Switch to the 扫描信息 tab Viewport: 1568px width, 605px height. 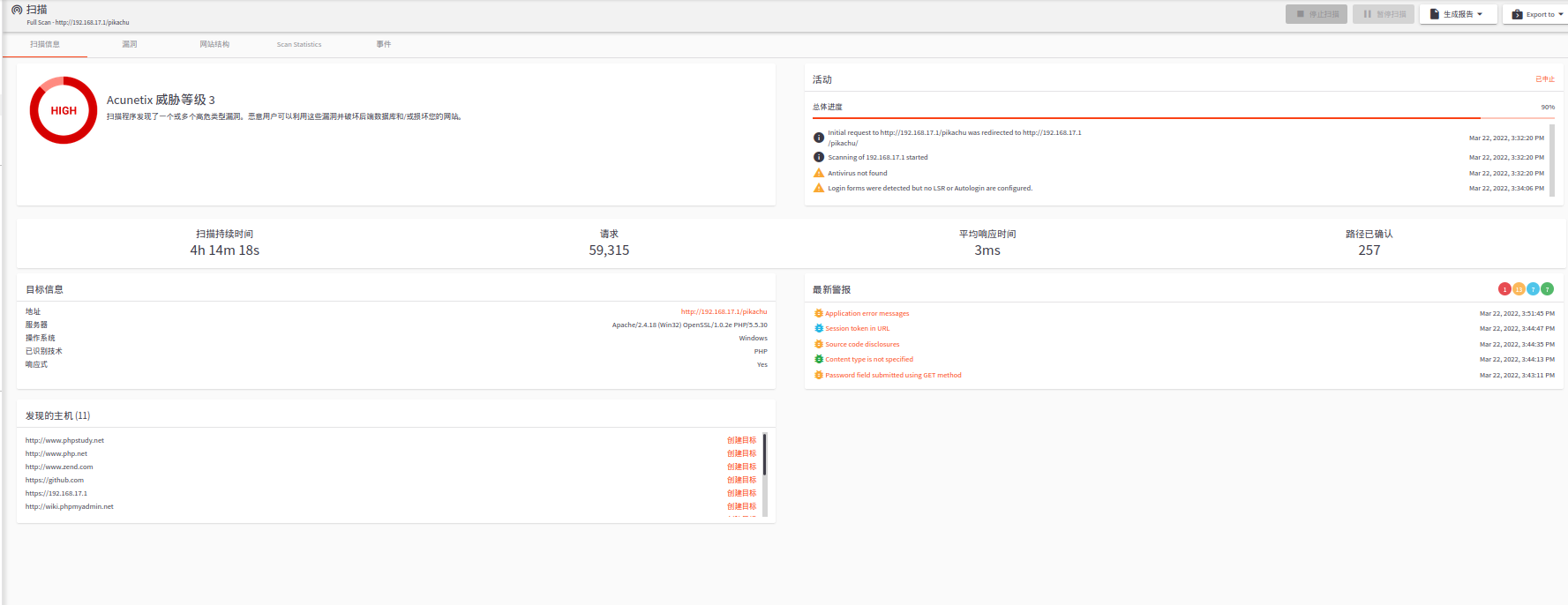pos(45,44)
